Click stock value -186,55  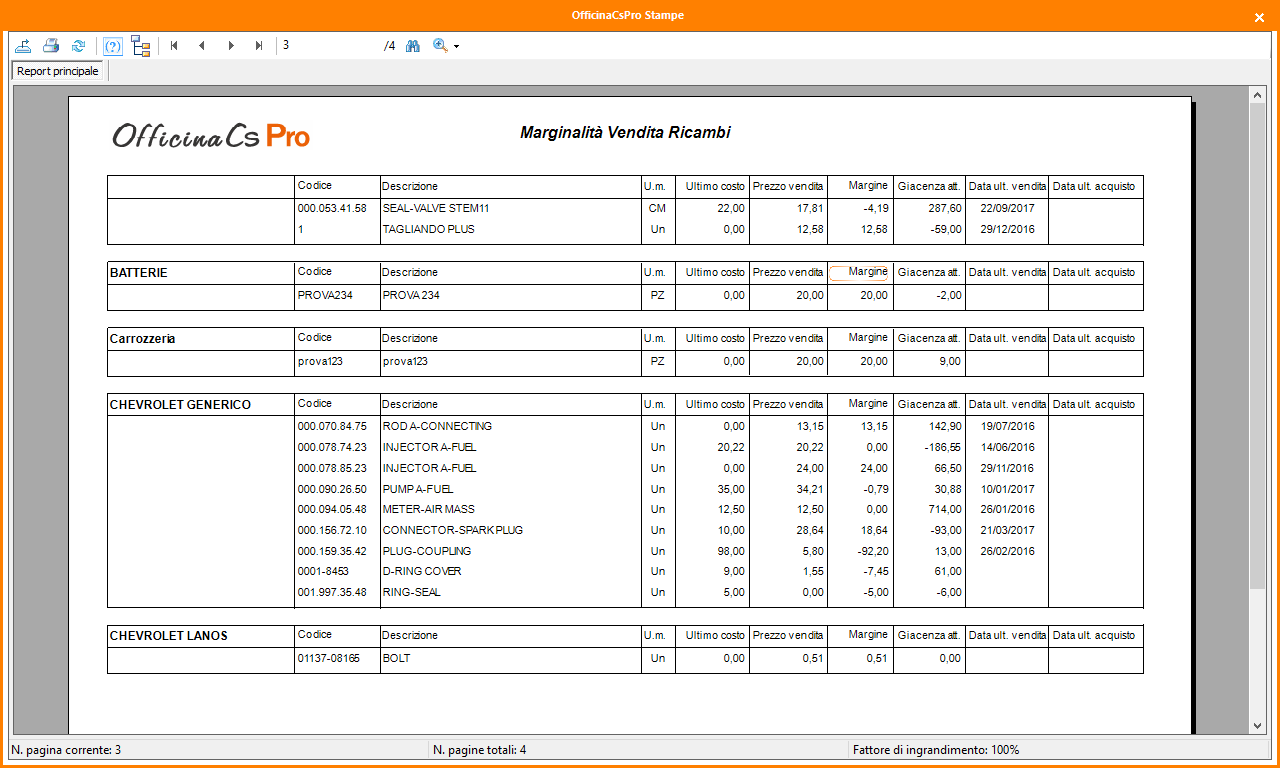[x=943, y=448]
